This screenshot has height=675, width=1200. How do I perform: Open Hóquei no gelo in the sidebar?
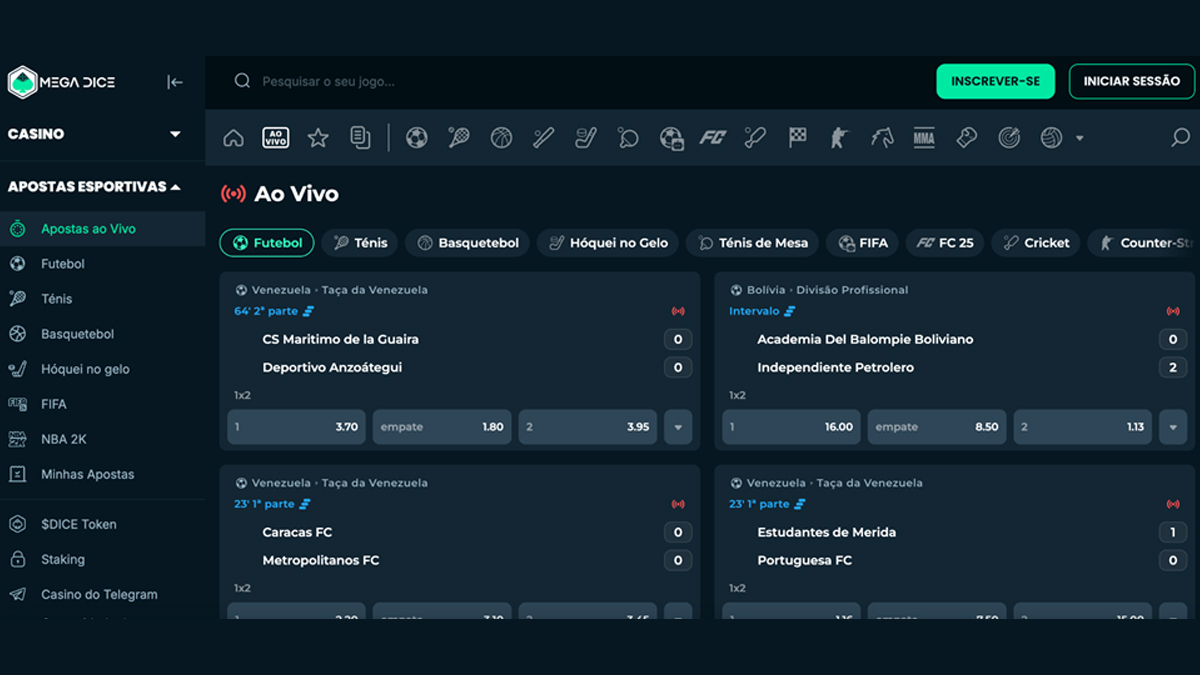coord(102,369)
